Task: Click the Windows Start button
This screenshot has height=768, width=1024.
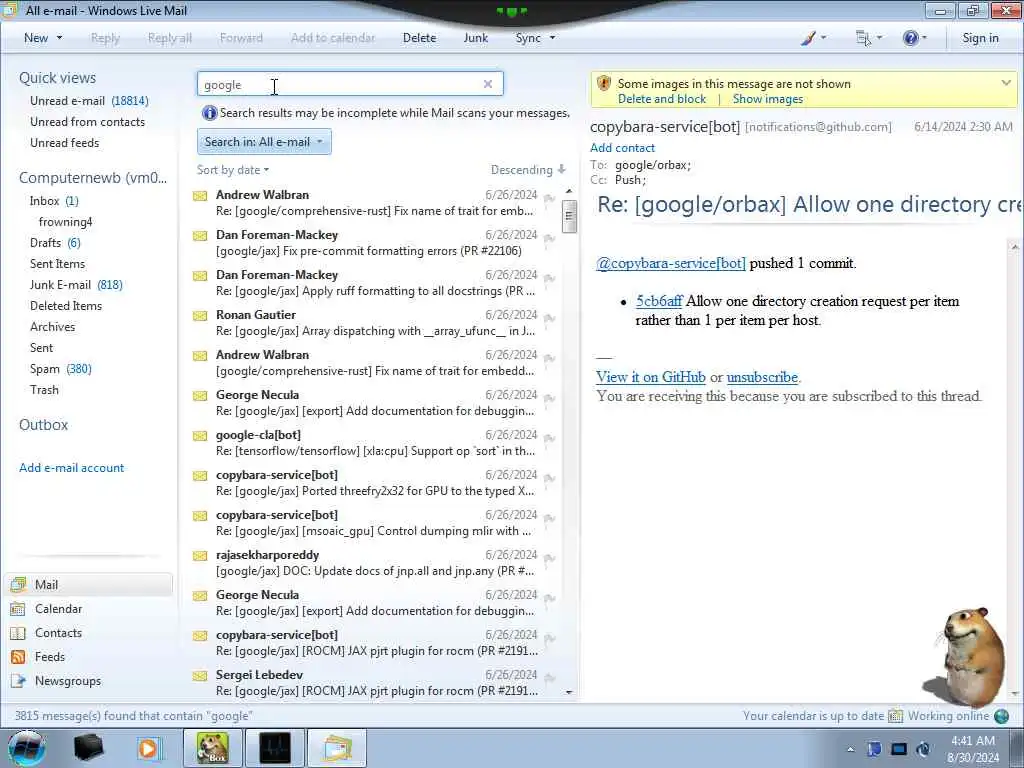Action: point(26,748)
